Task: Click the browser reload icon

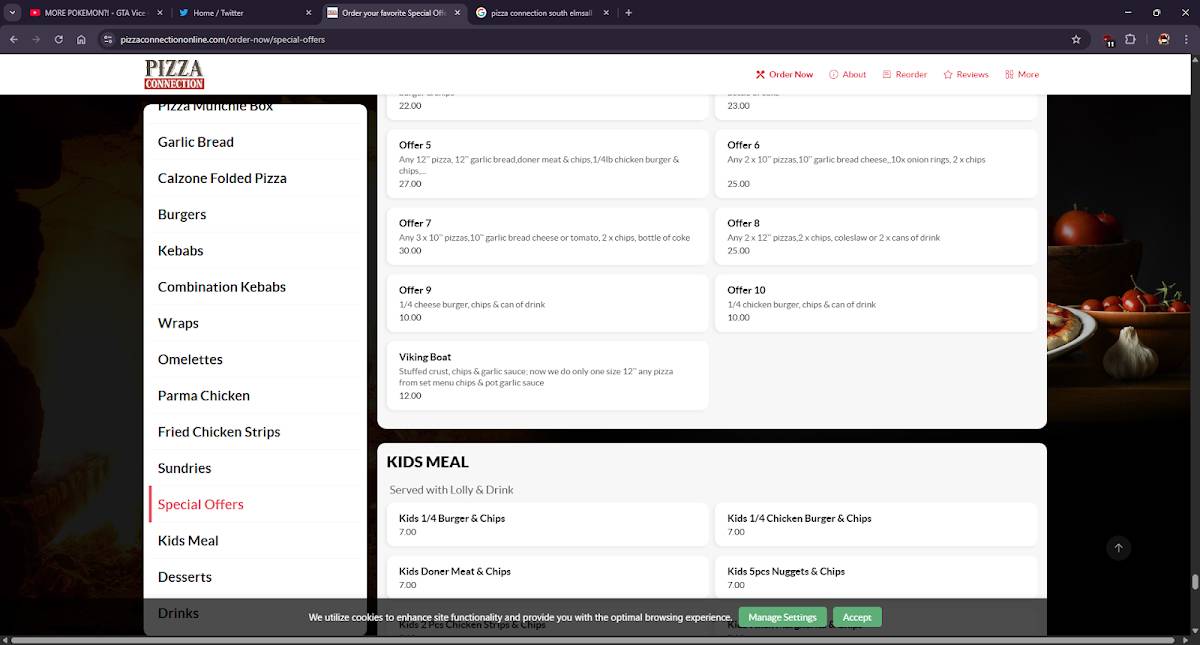Action: coord(59,40)
